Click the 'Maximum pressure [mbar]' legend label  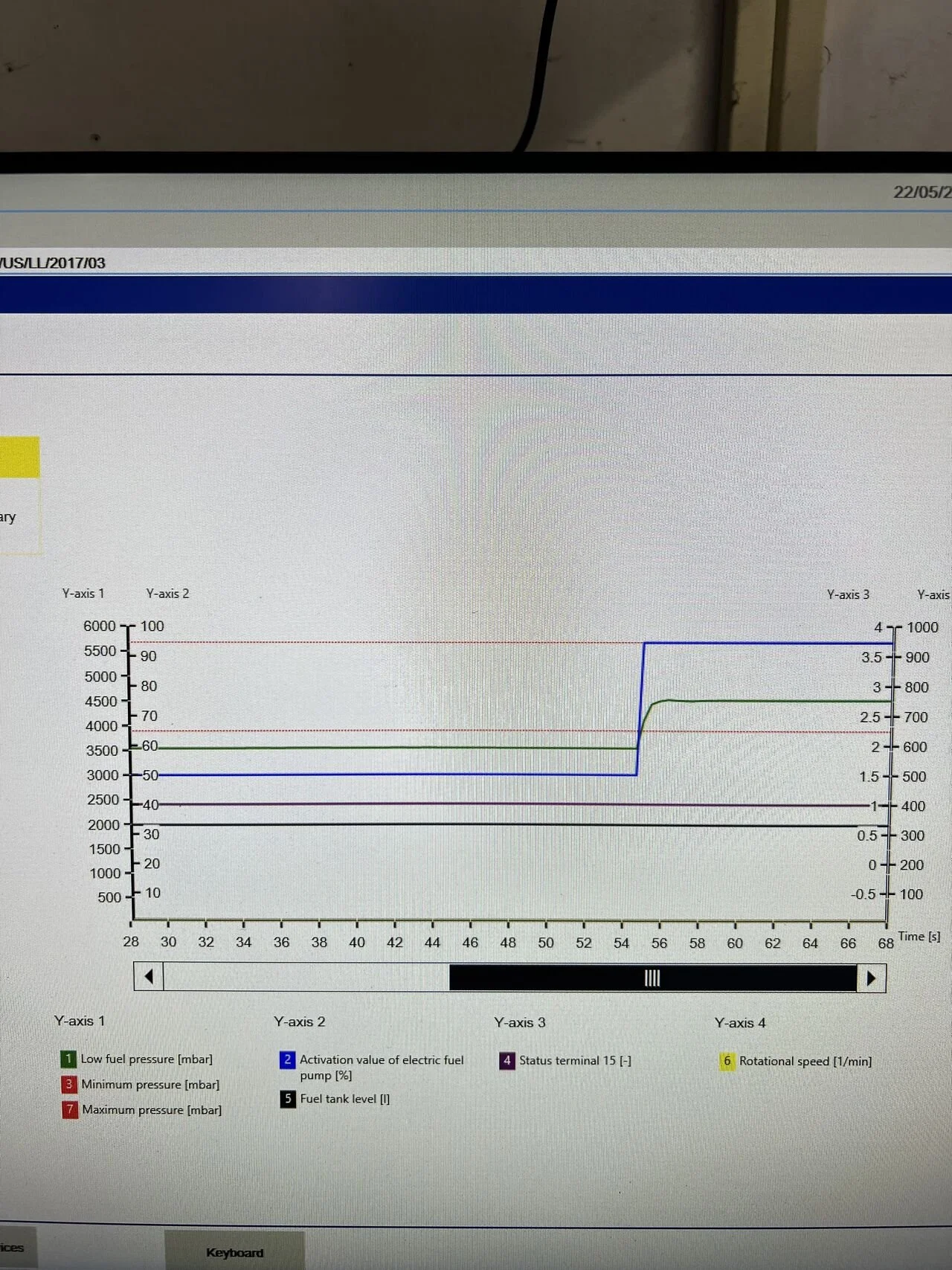tap(152, 1109)
